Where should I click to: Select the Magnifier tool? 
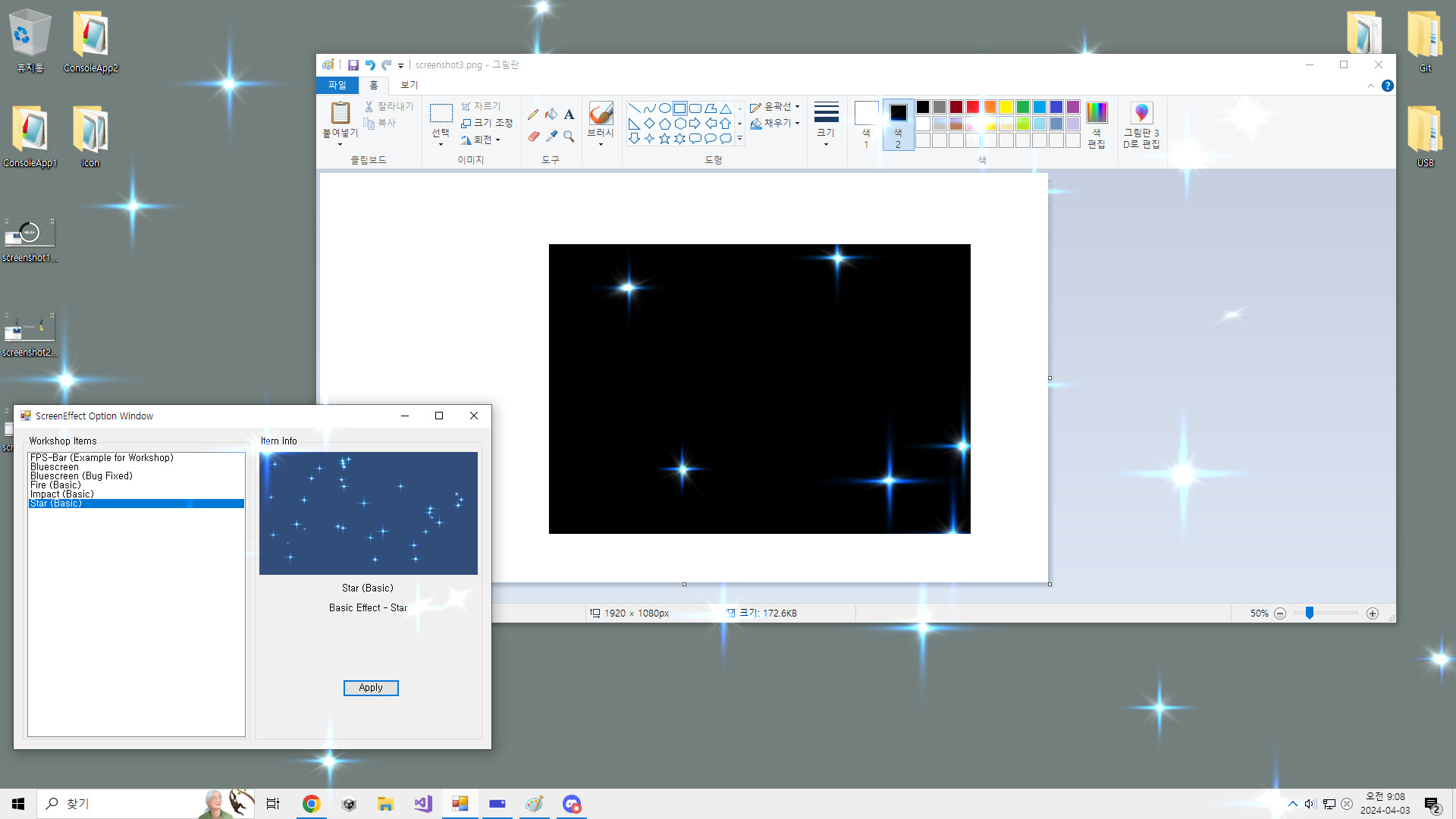[x=569, y=137]
